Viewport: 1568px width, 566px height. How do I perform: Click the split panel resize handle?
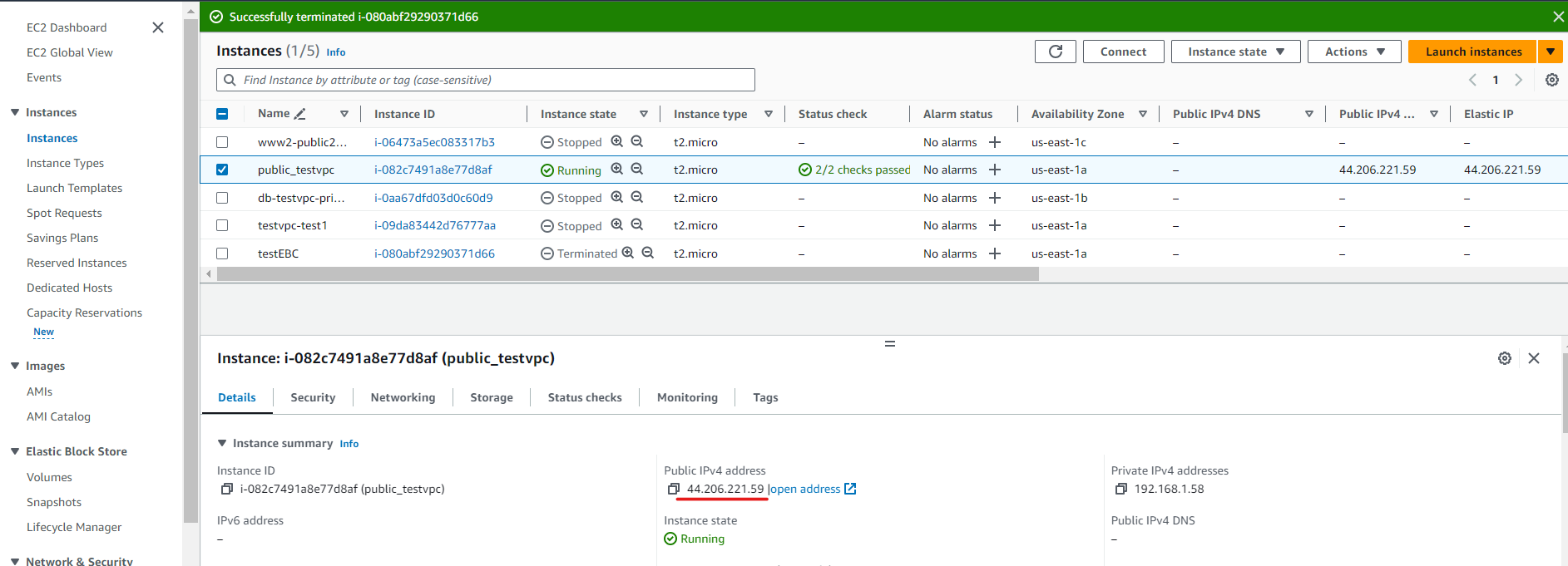pos(890,343)
